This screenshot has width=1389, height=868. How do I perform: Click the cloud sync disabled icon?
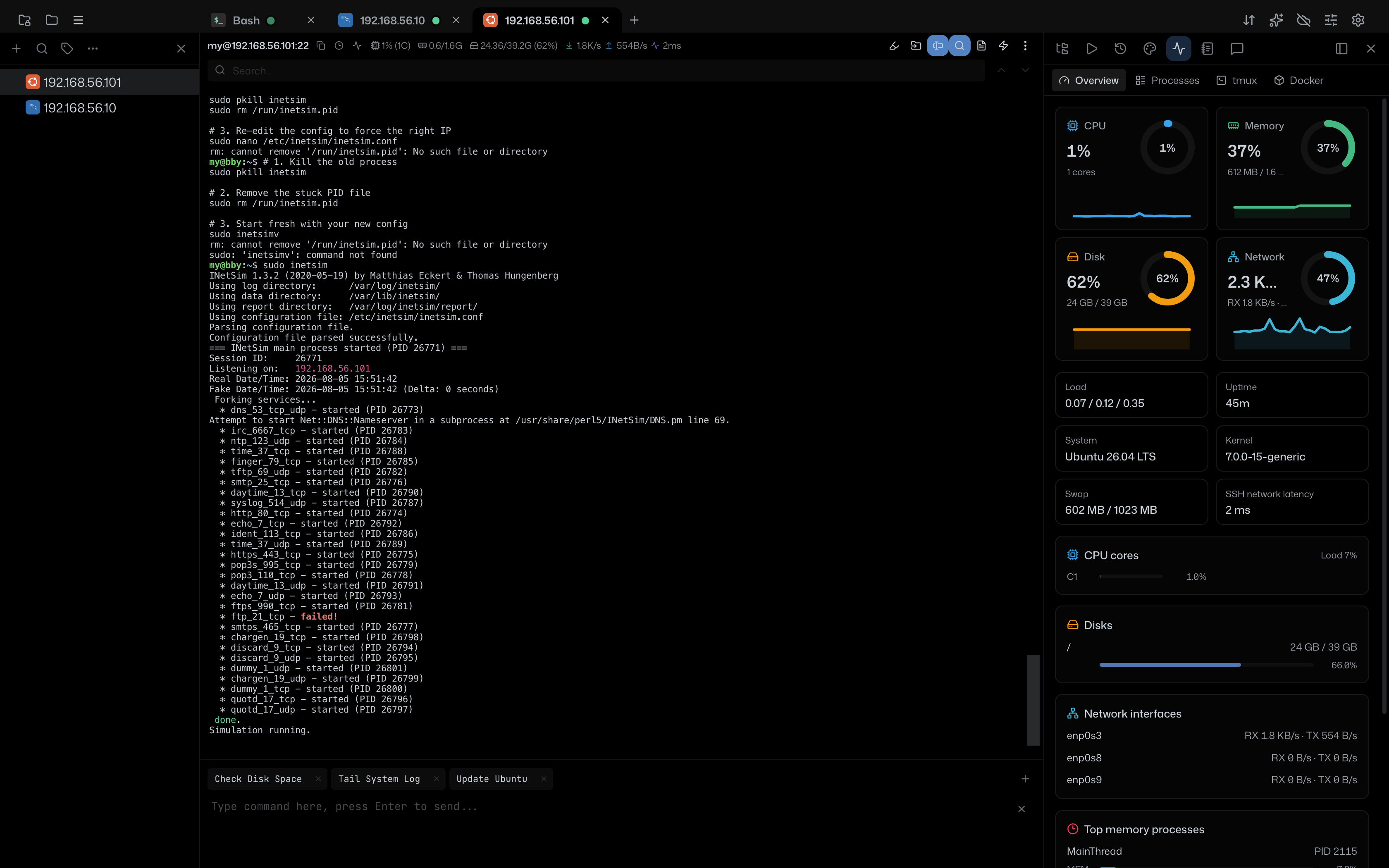point(1303,20)
